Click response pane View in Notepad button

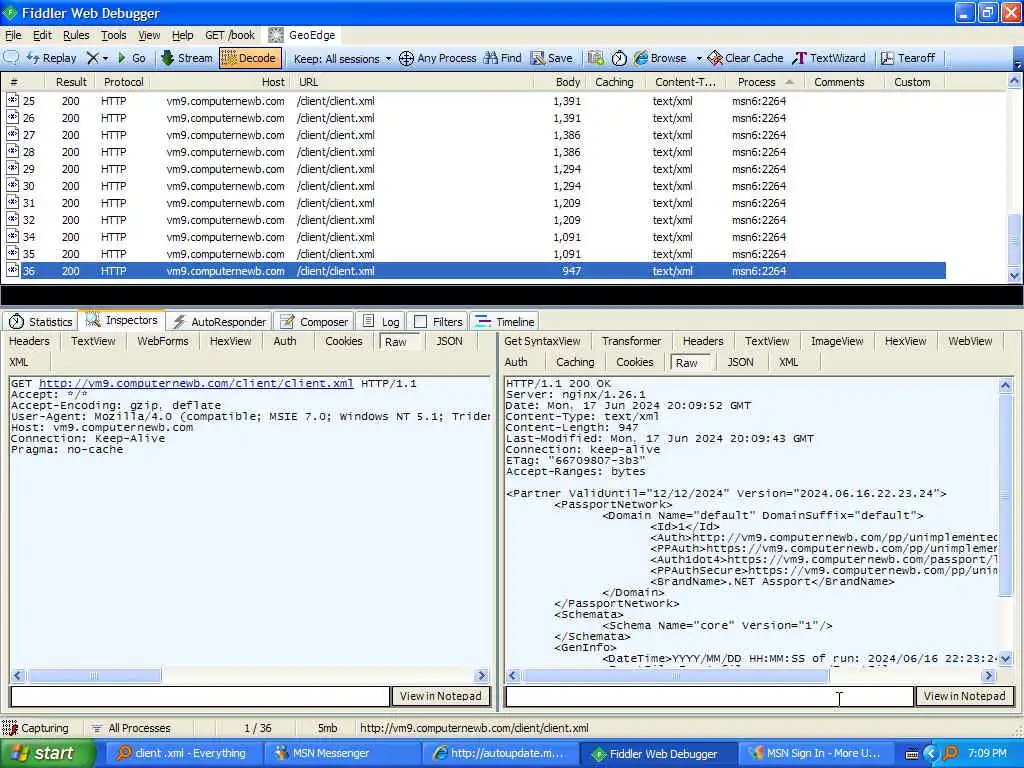pyautogui.click(x=965, y=696)
